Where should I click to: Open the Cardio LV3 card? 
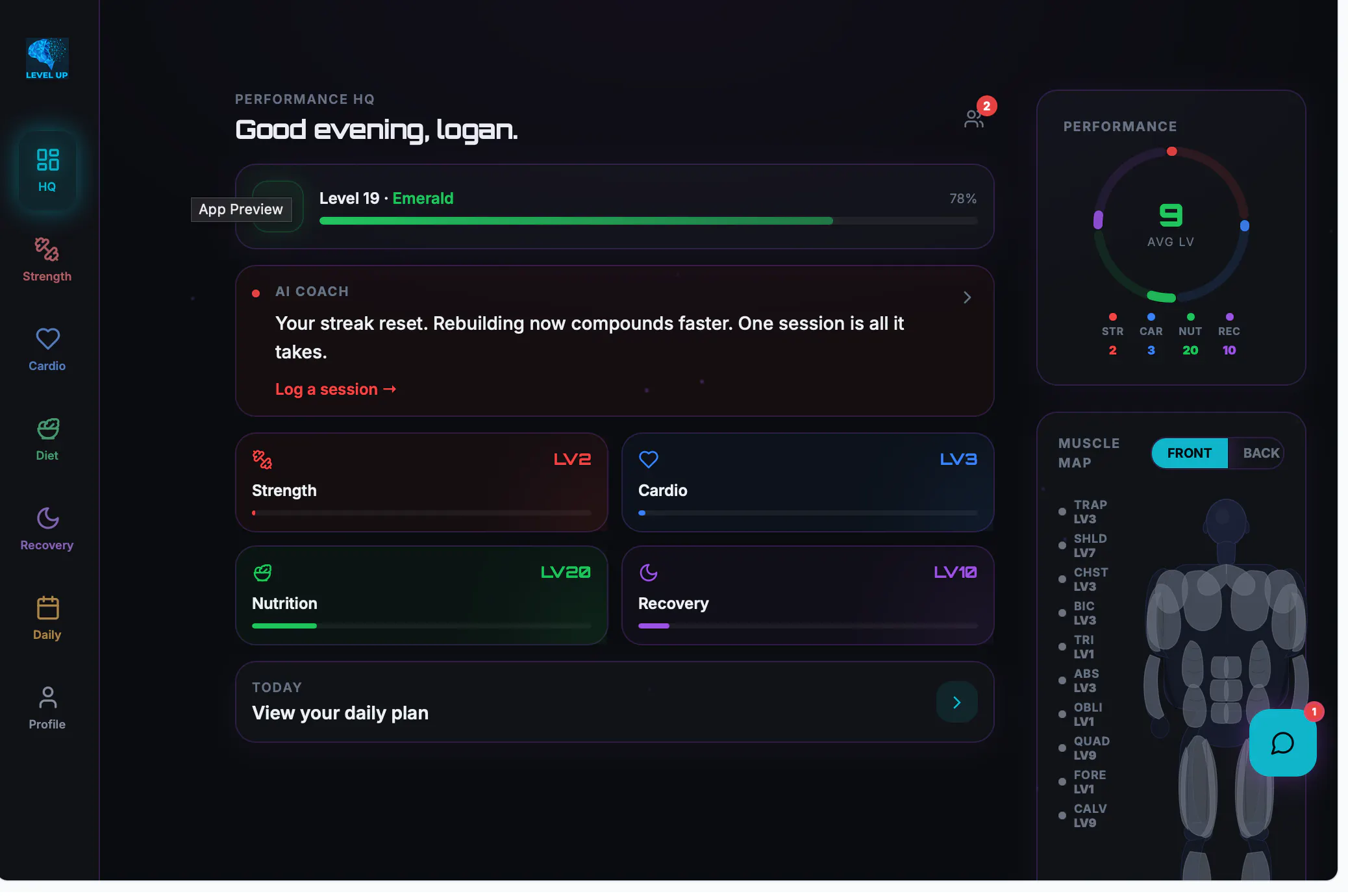tap(808, 482)
